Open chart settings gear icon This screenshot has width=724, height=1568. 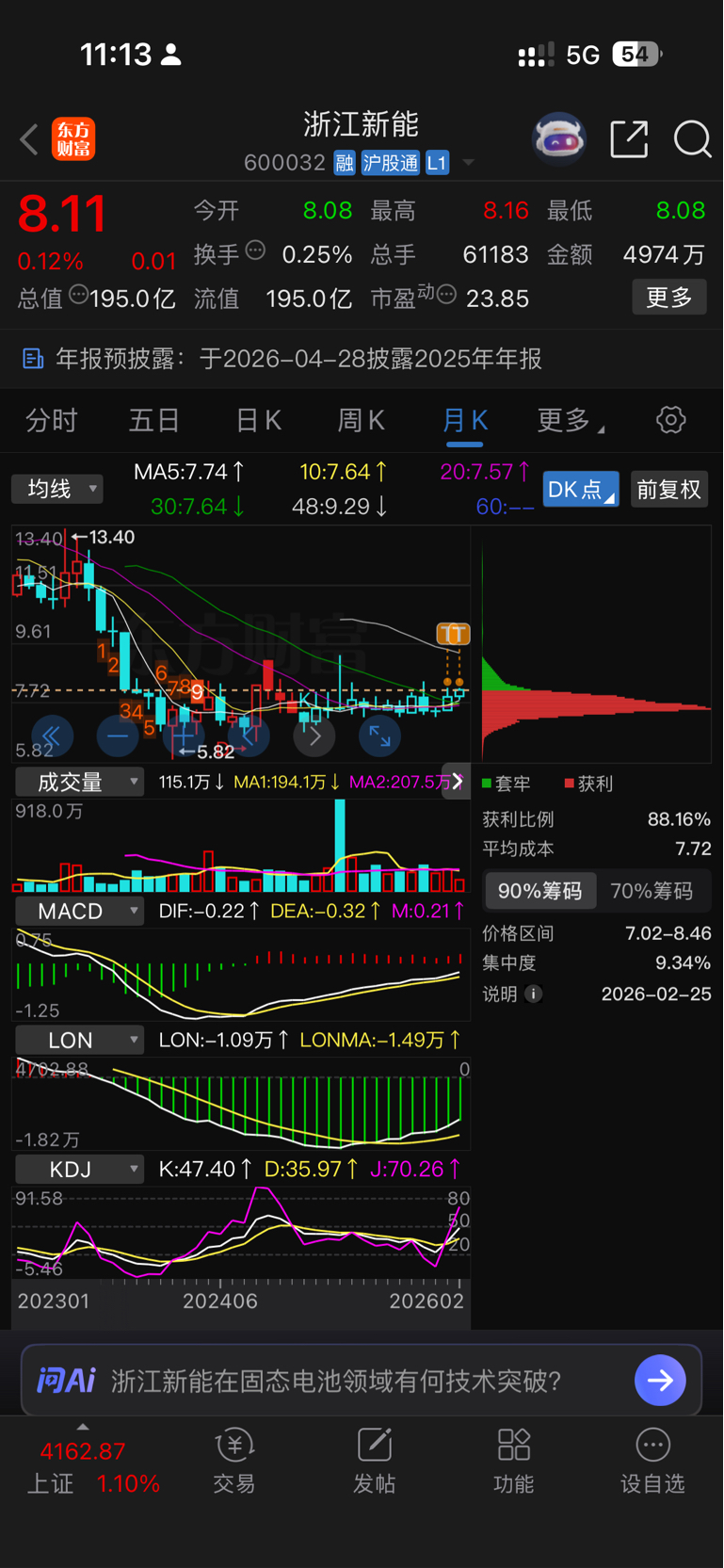670,420
